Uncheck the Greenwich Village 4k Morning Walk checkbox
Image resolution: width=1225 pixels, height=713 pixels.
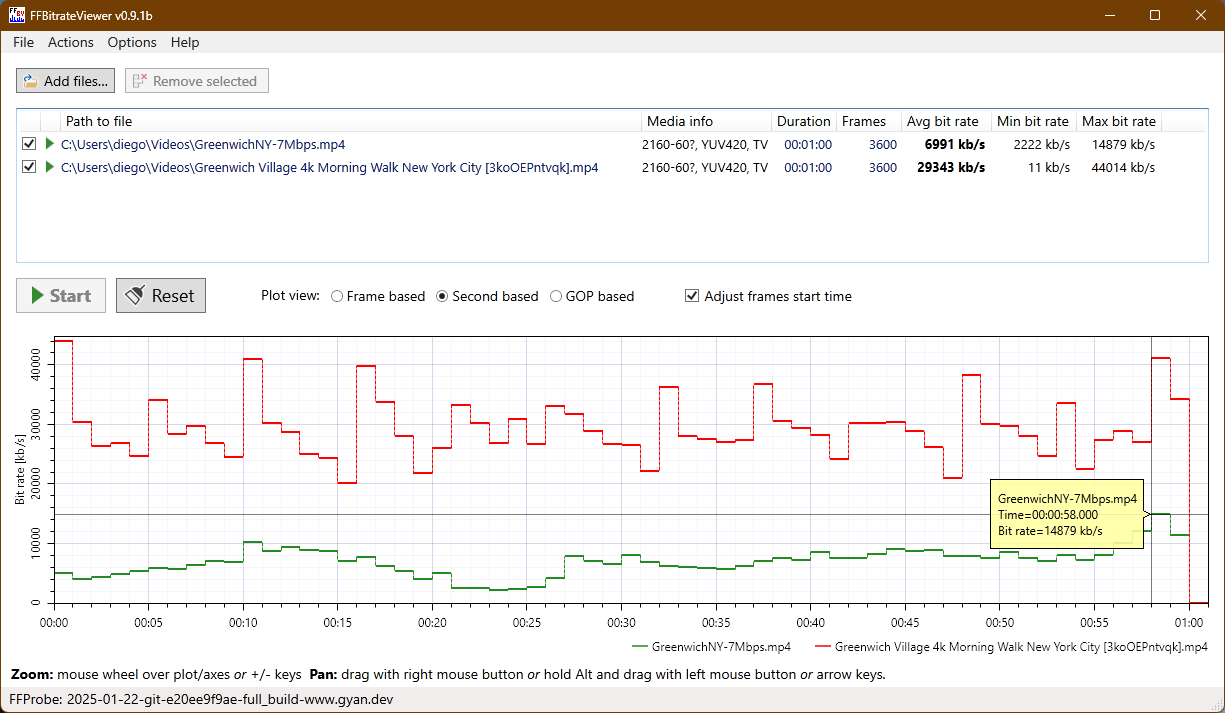click(29, 167)
